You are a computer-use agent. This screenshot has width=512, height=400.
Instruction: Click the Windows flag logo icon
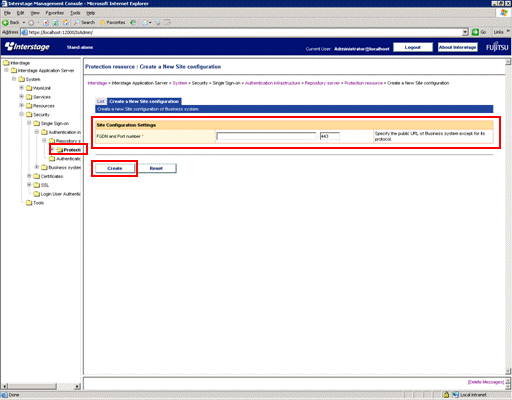[504, 13]
